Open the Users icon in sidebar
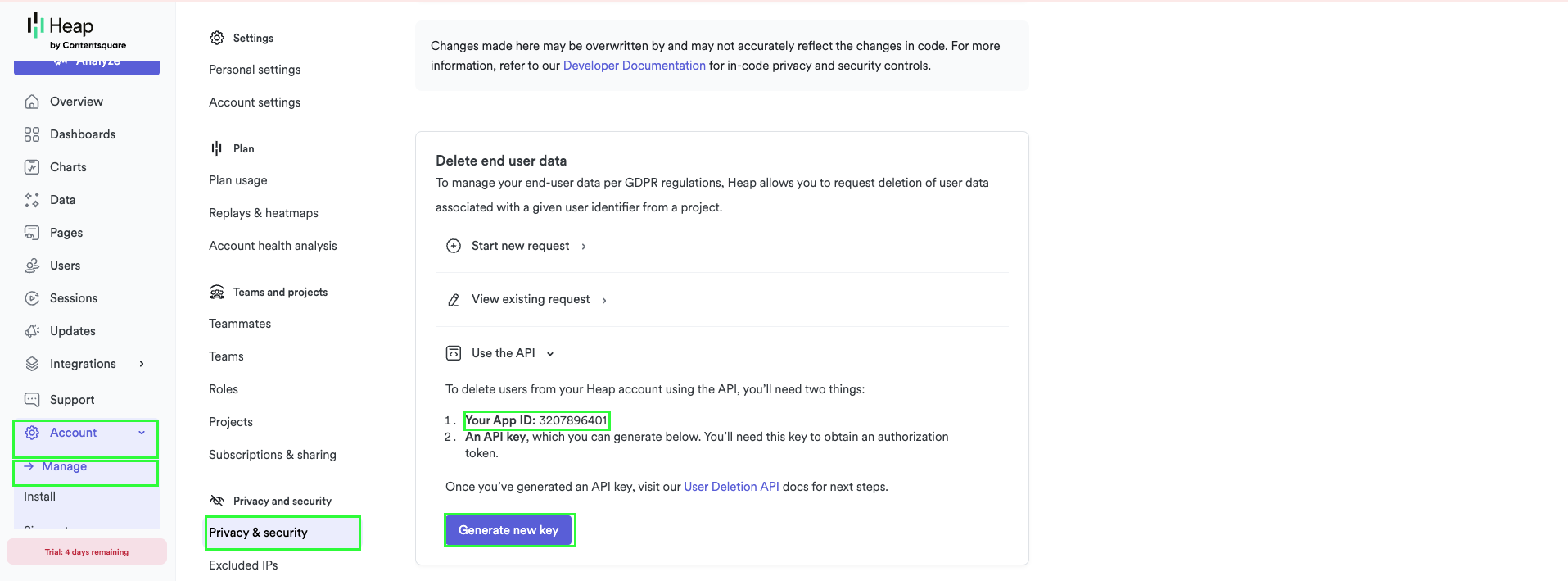Viewport: 1568px width, 581px height. (x=32, y=266)
